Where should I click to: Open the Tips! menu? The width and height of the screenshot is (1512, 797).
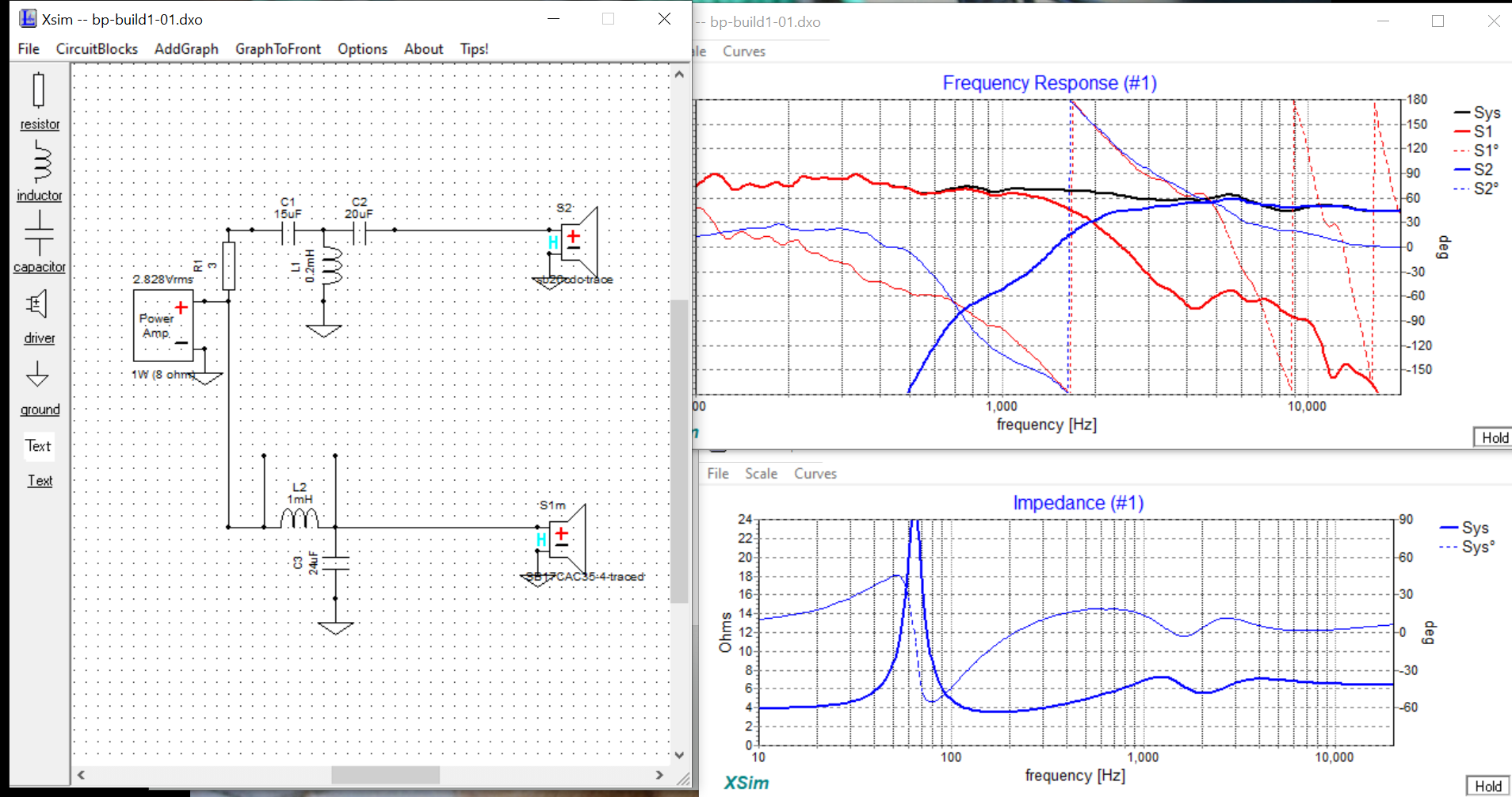tap(474, 48)
